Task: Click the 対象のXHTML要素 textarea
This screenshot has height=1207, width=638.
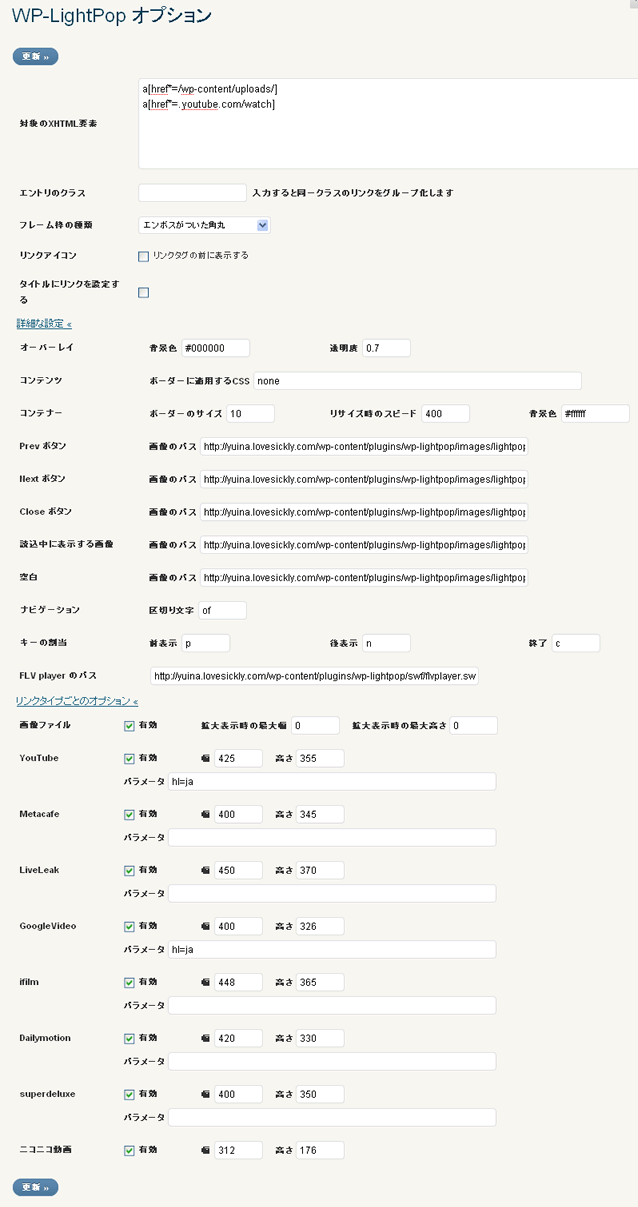Action: pyautogui.click(x=388, y=124)
